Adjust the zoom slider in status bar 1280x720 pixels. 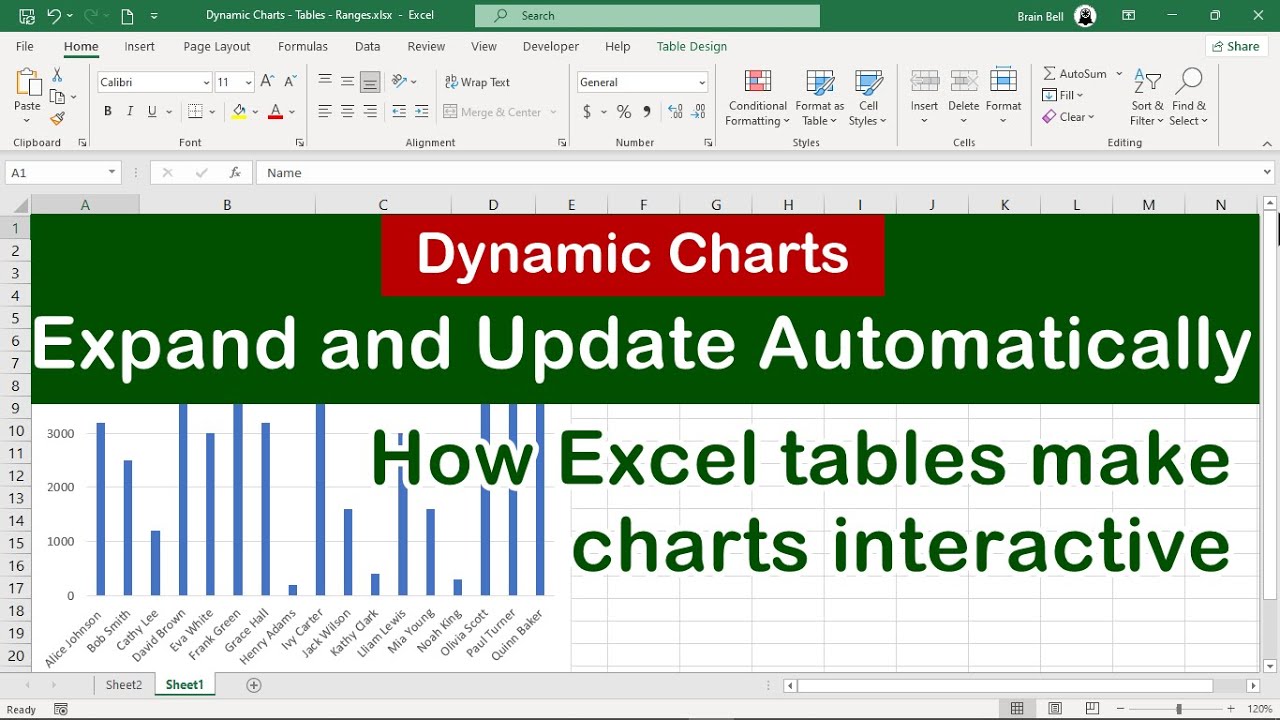[x=1179, y=709]
